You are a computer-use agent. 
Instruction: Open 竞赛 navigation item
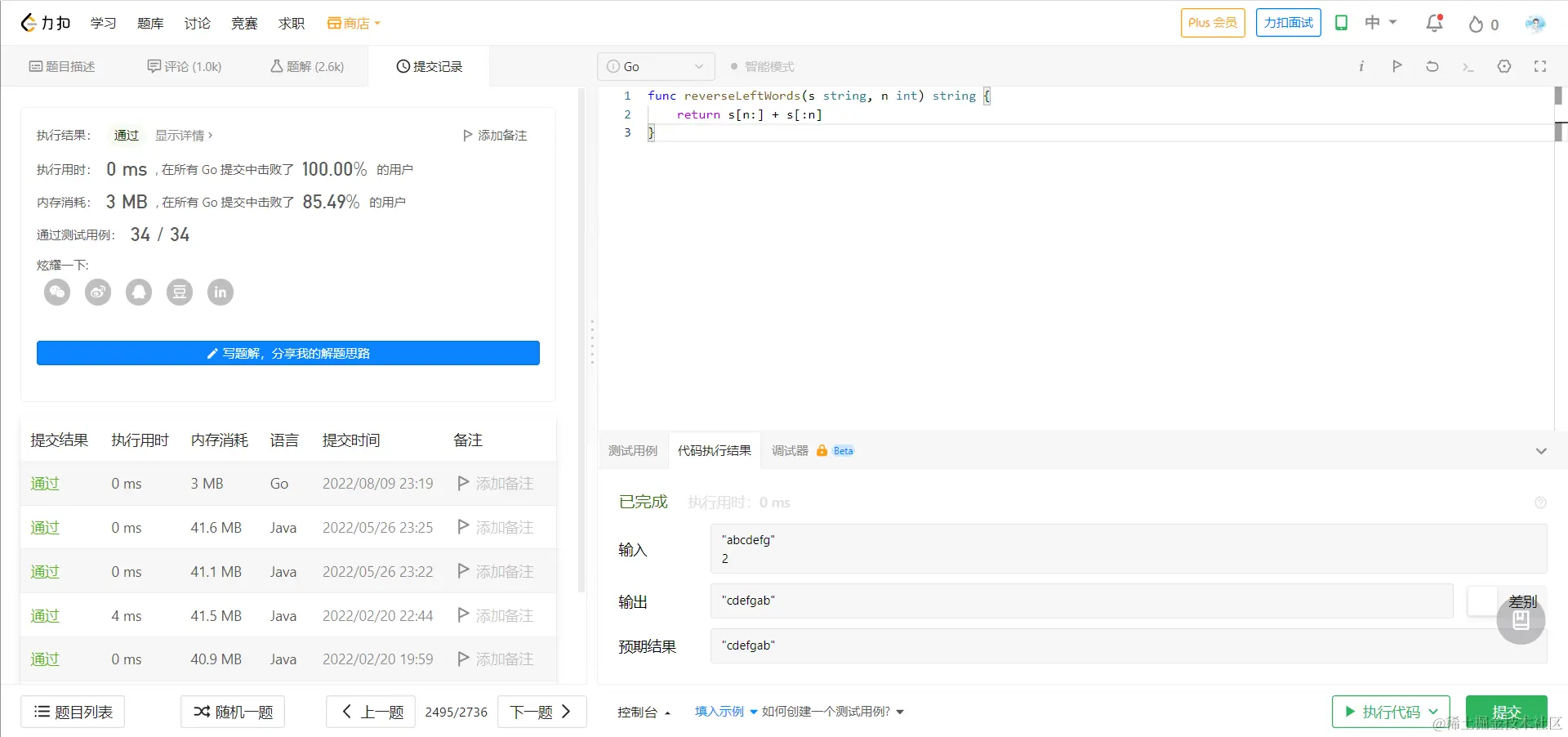(244, 23)
